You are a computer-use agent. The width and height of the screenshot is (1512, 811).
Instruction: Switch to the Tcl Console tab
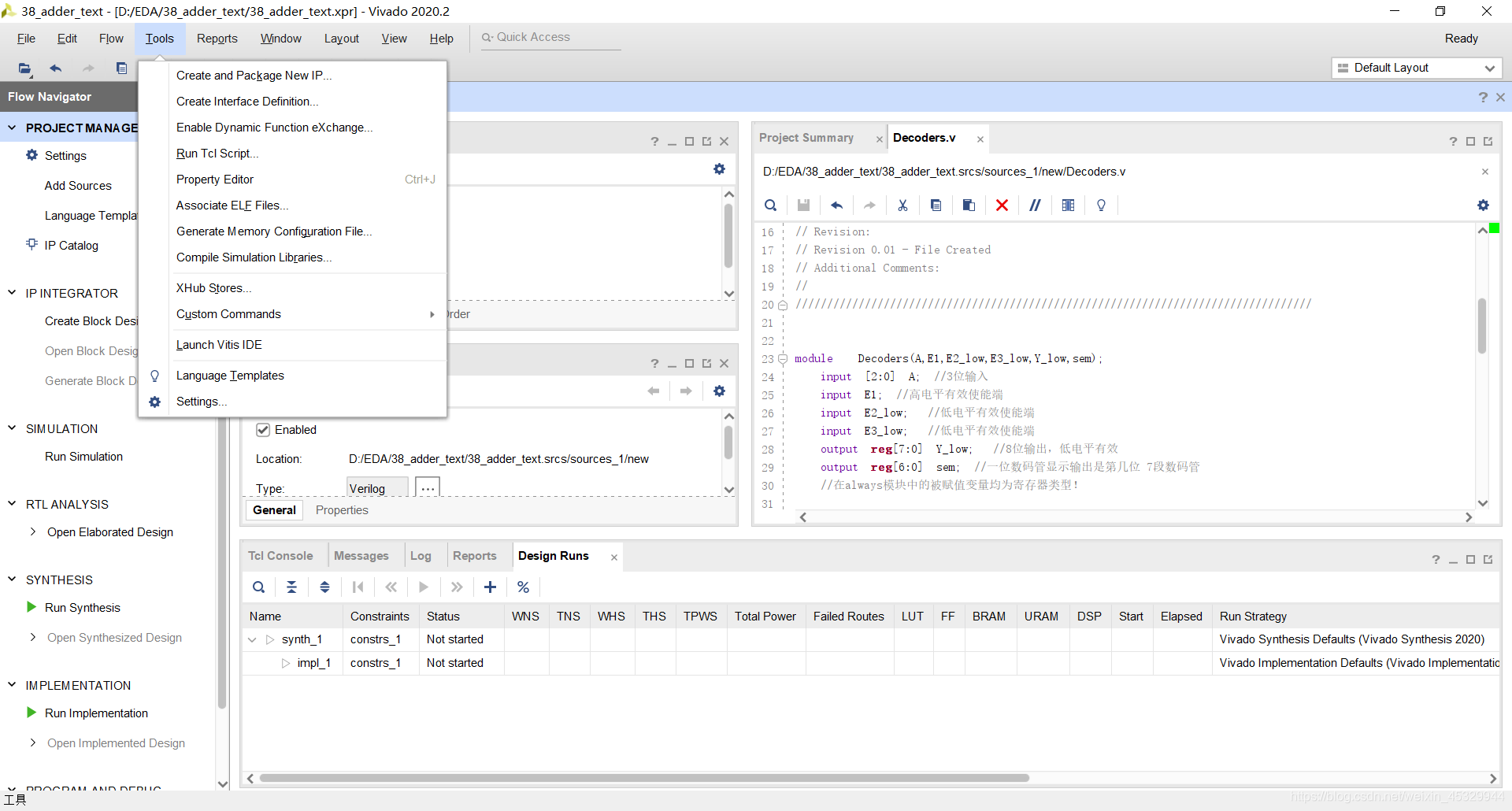[x=280, y=556]
